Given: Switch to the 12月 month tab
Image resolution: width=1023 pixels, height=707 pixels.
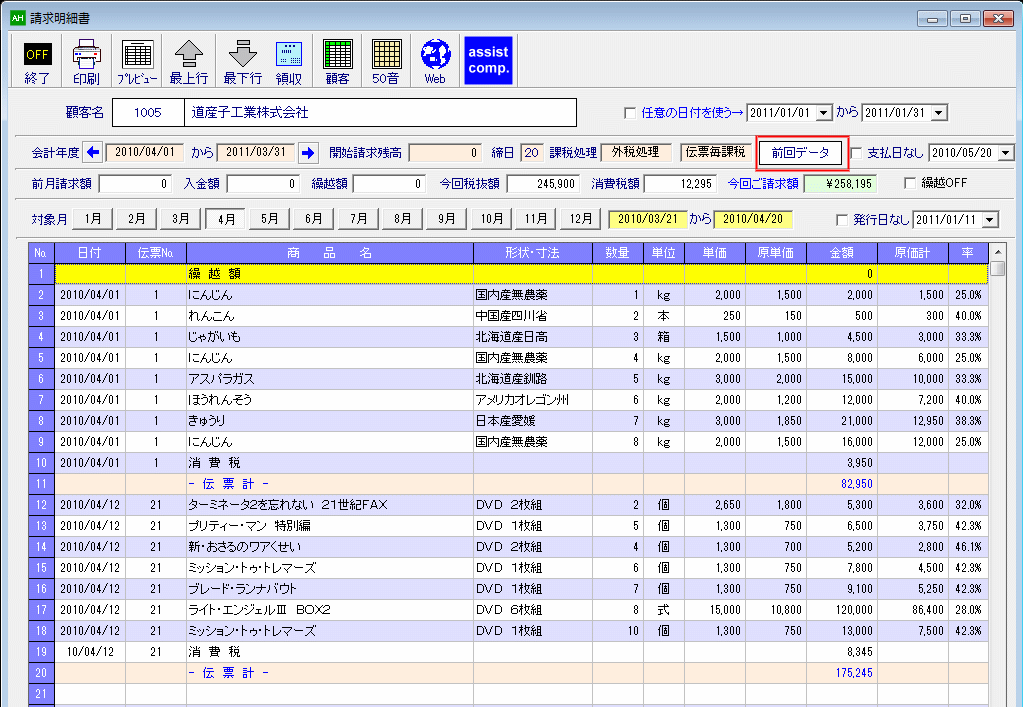Looking at the screenshot, I should coord(580,219).
